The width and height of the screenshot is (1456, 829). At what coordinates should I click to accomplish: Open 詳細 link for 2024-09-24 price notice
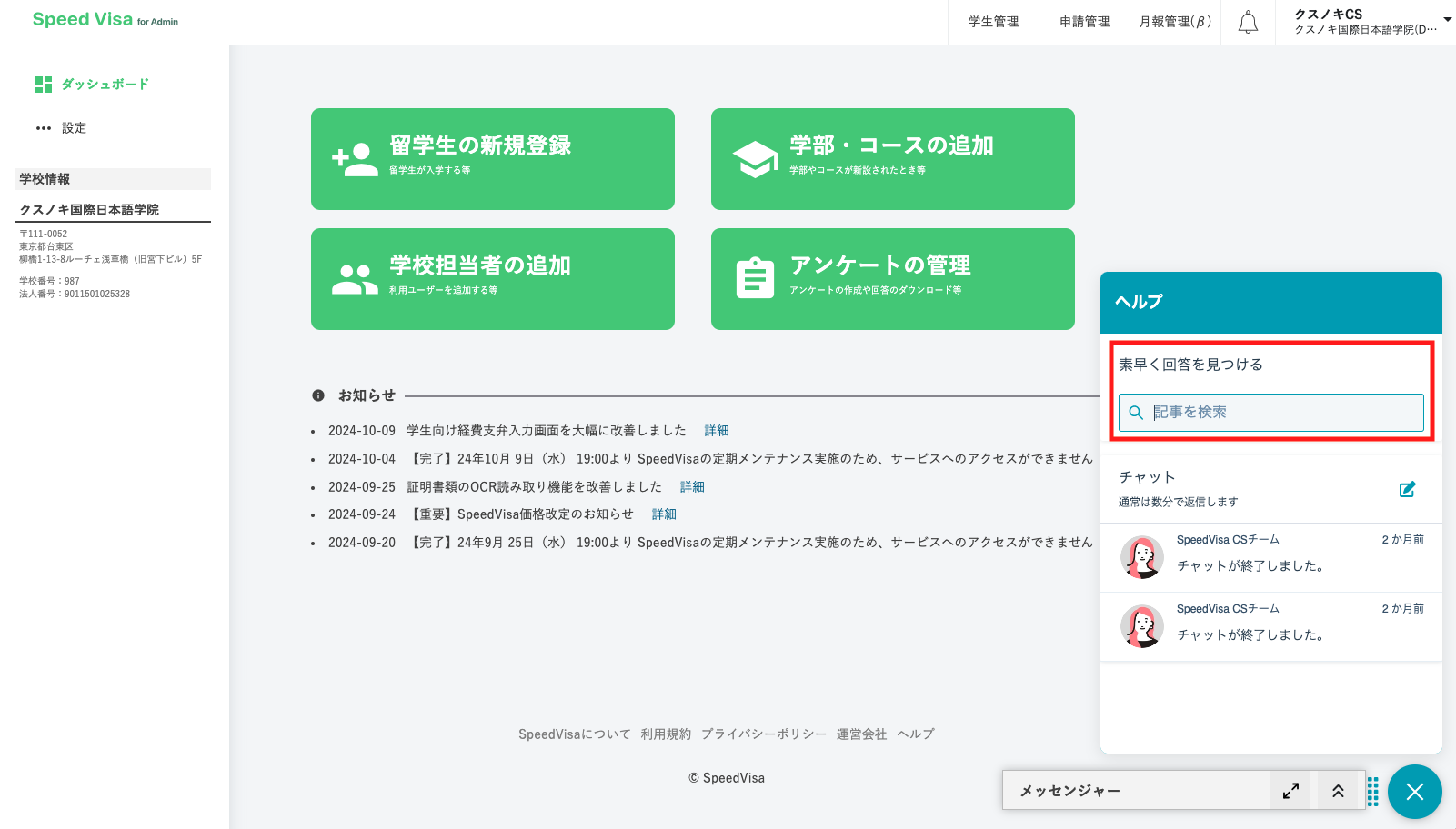[664, 514]
